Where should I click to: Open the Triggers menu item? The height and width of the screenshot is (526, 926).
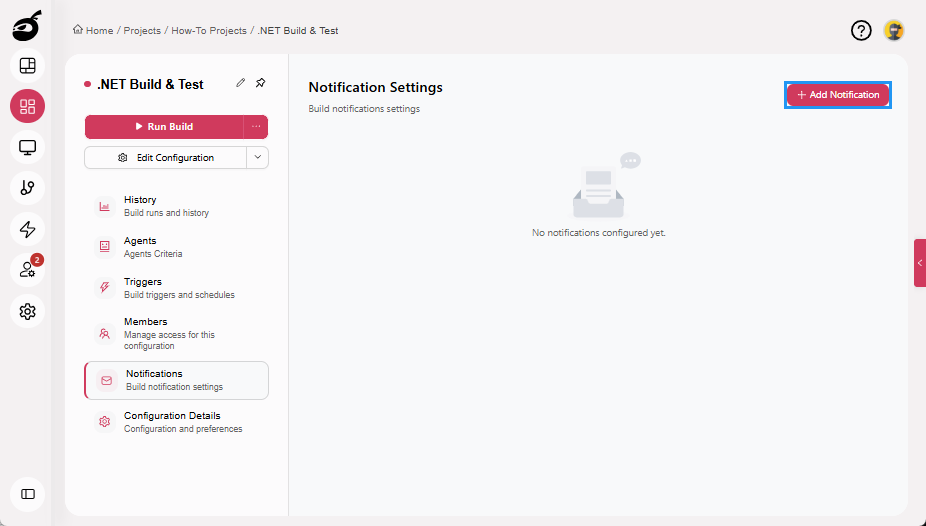(x=177, y=287)
